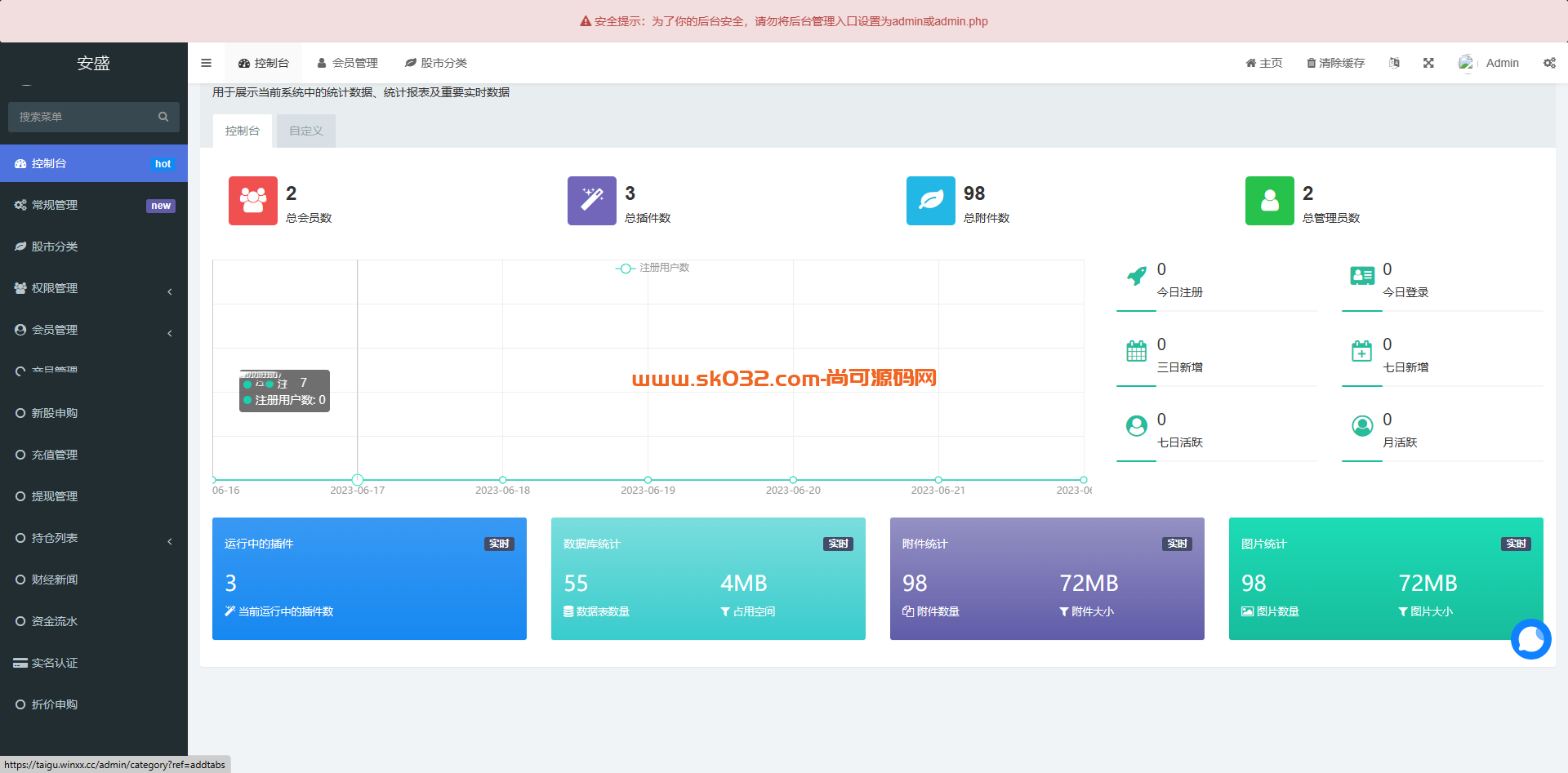The height and width of the screenshot is (773, 1568).
Task: Click the red 总会员数 users icon
Action: tap(253, 201)
